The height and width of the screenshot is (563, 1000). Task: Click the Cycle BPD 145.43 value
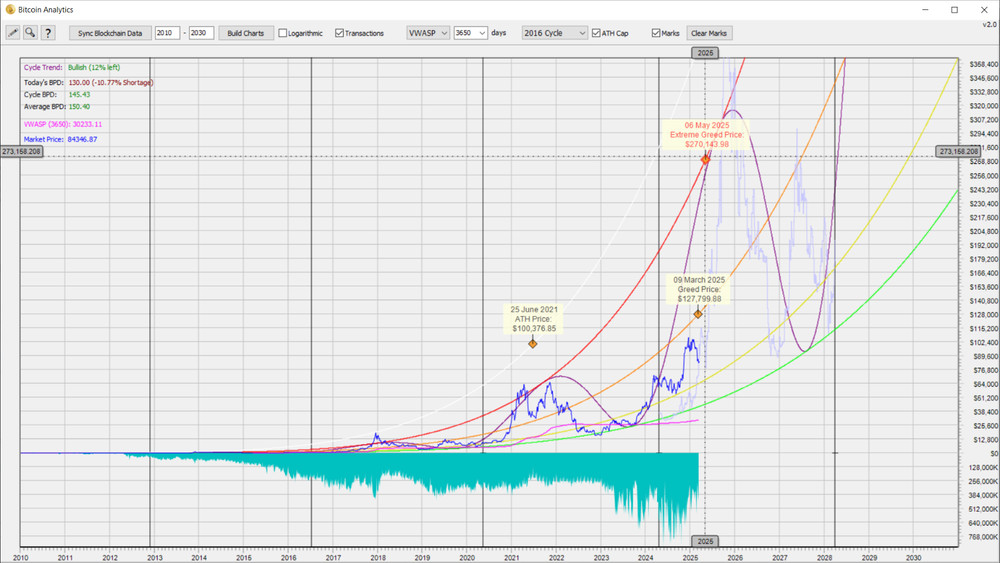[79, 94]
